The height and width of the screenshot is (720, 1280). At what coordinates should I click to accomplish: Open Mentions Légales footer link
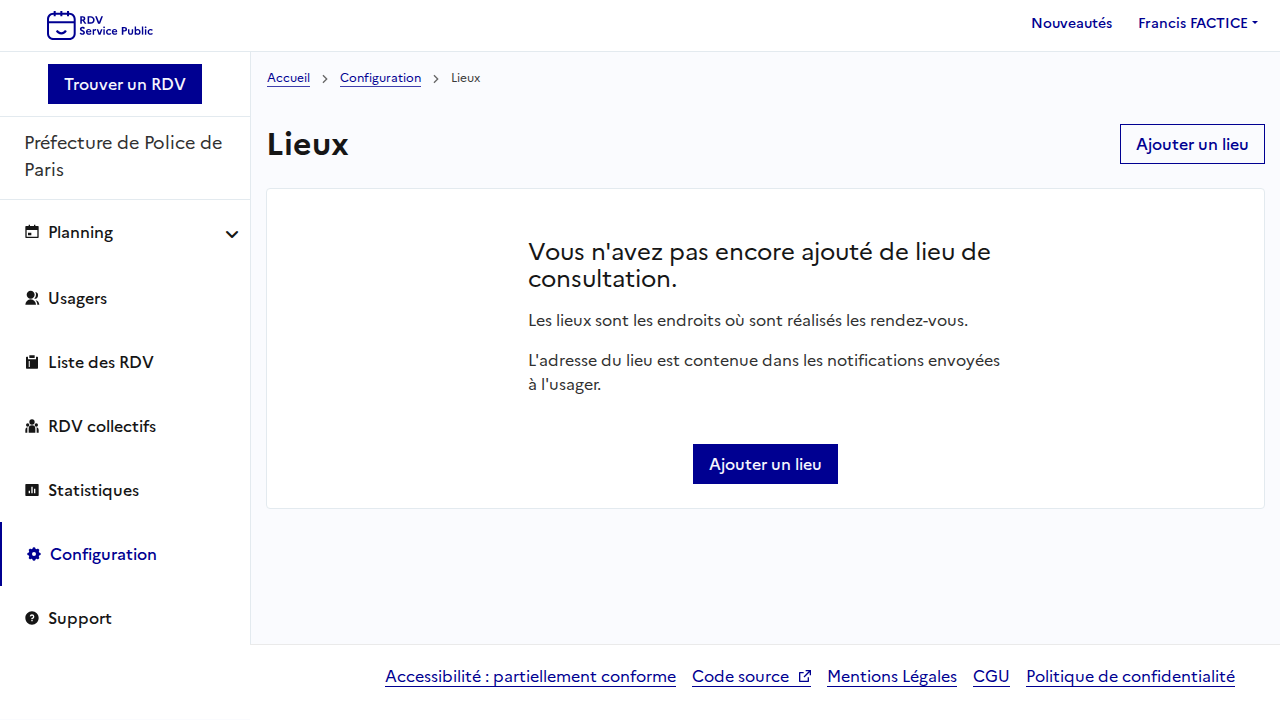tap(892, 676)
